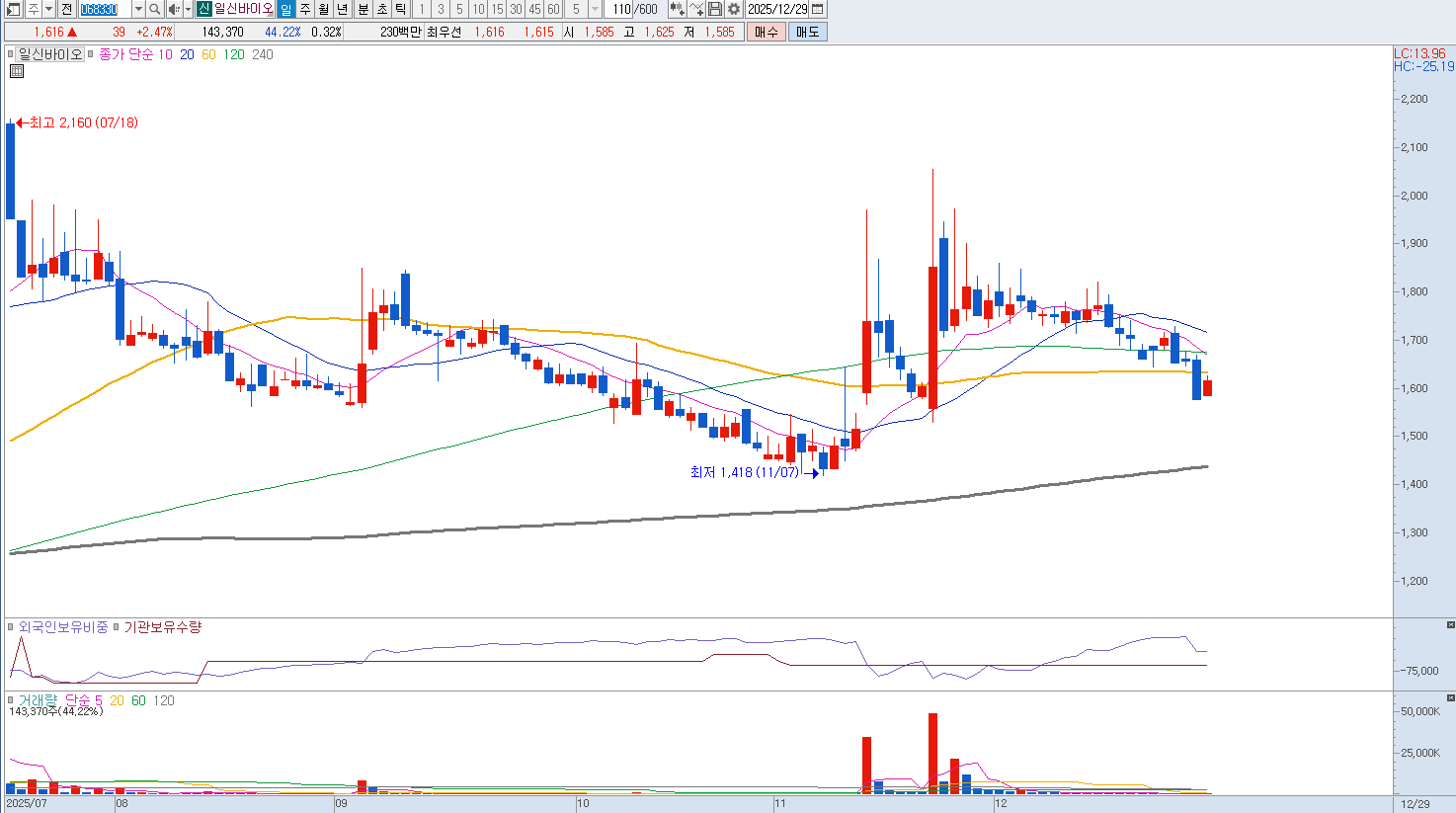Screen dimensions: 1456x813
Task: Click the orange 60-day moving average label
Action: [x=208, y=54]
